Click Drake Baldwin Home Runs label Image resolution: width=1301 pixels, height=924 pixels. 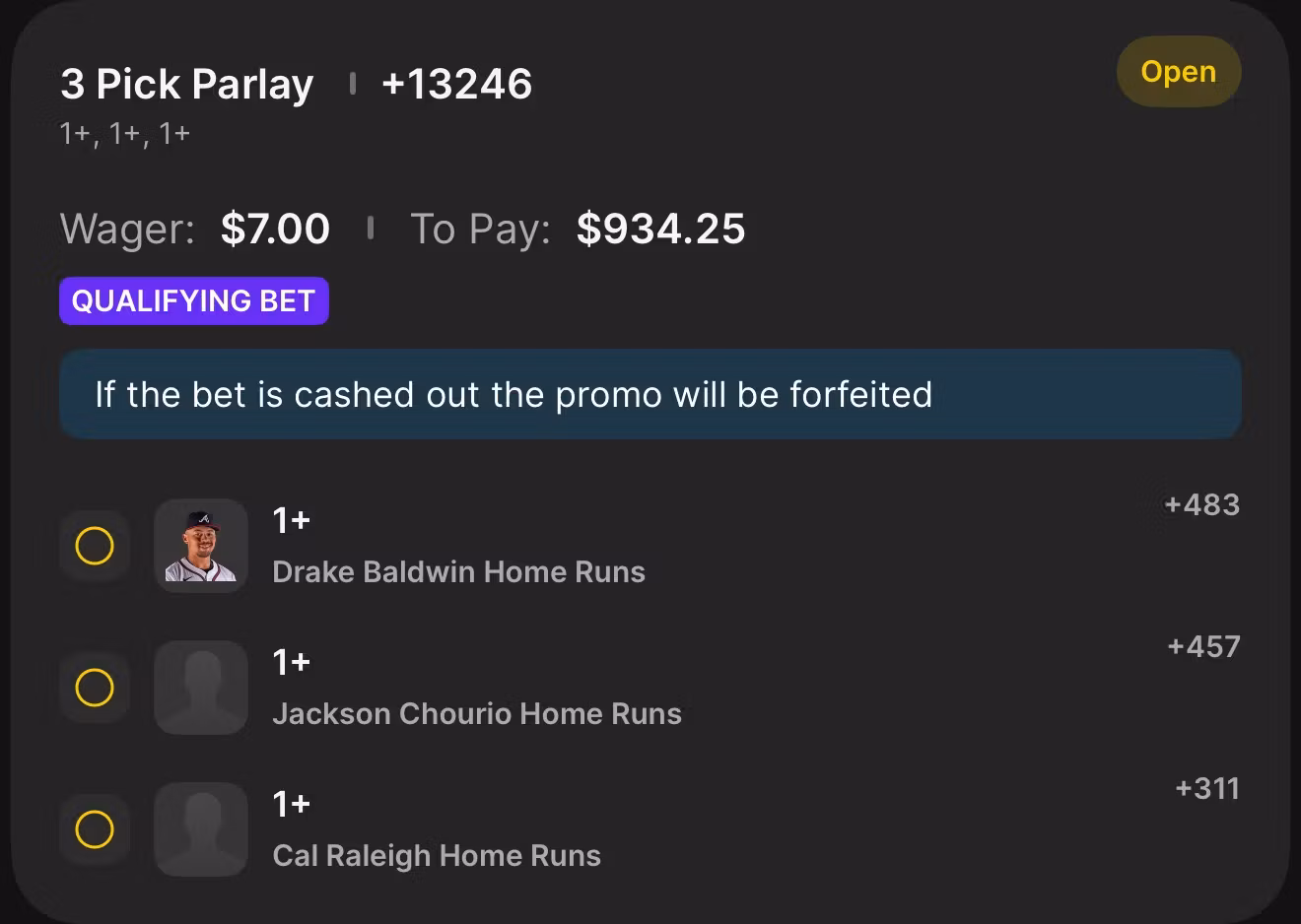pos(458,572)
